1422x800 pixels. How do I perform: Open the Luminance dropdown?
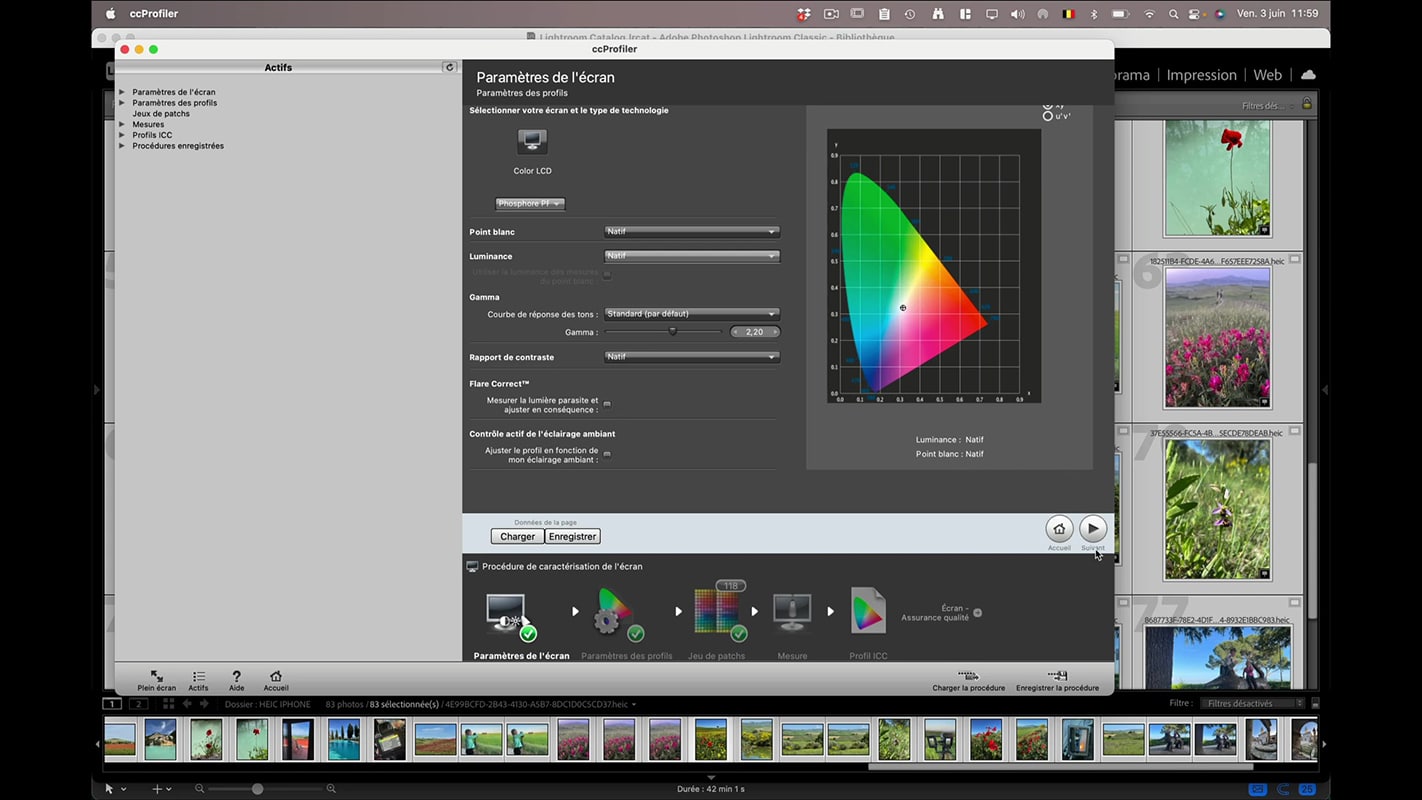692,256
